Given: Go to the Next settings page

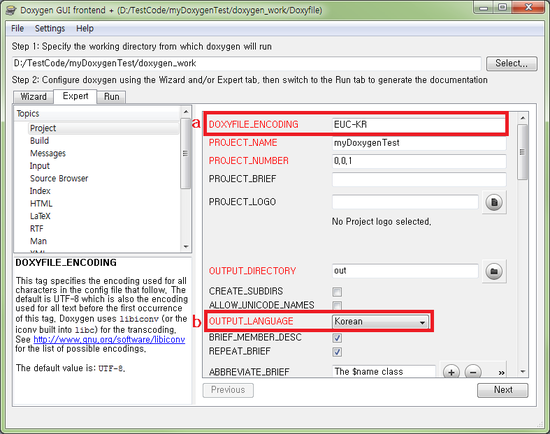Looking at the screenshot, I should (503, 390).
